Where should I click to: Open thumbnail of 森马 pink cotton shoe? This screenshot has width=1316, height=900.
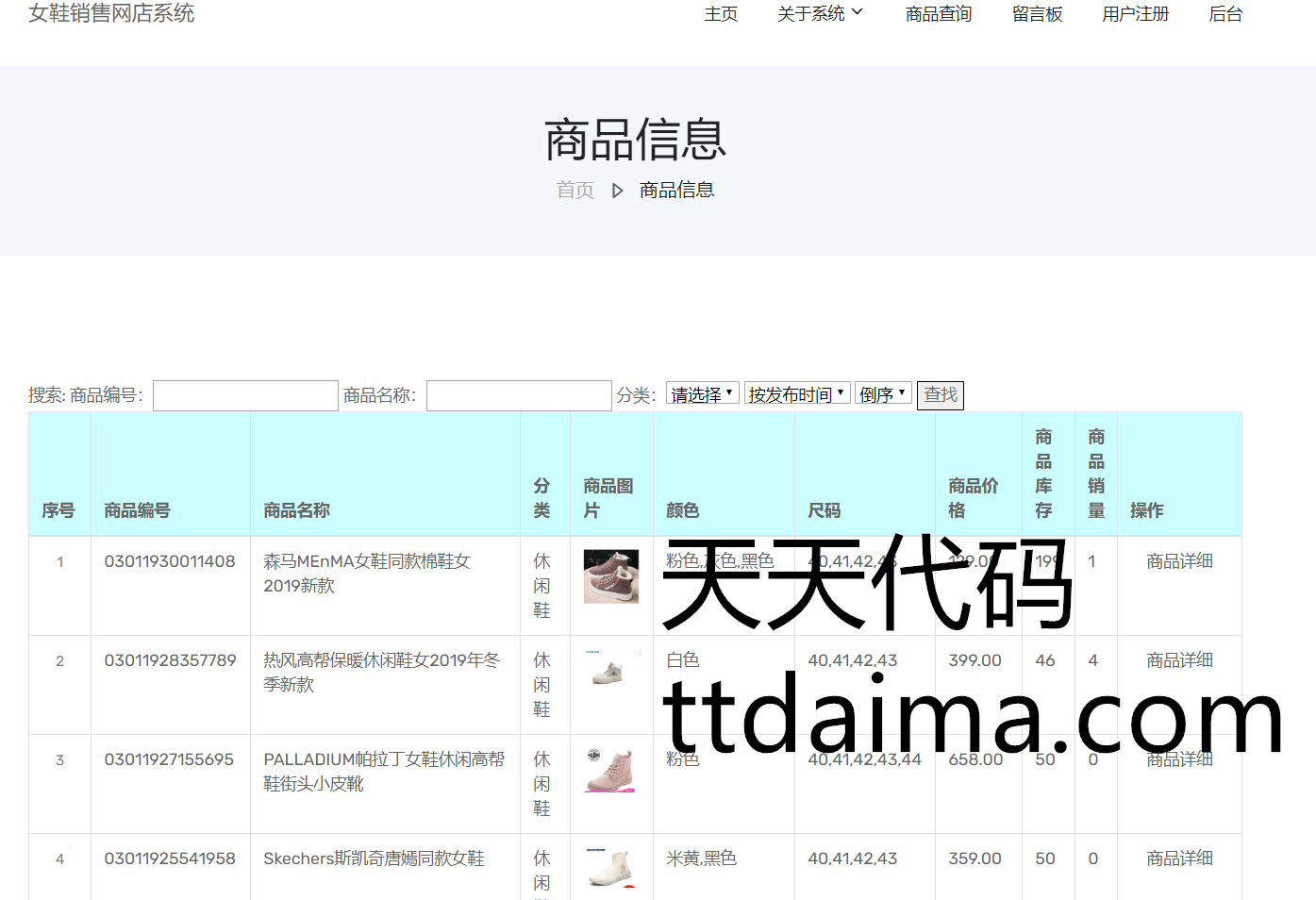tap(610, 576)
